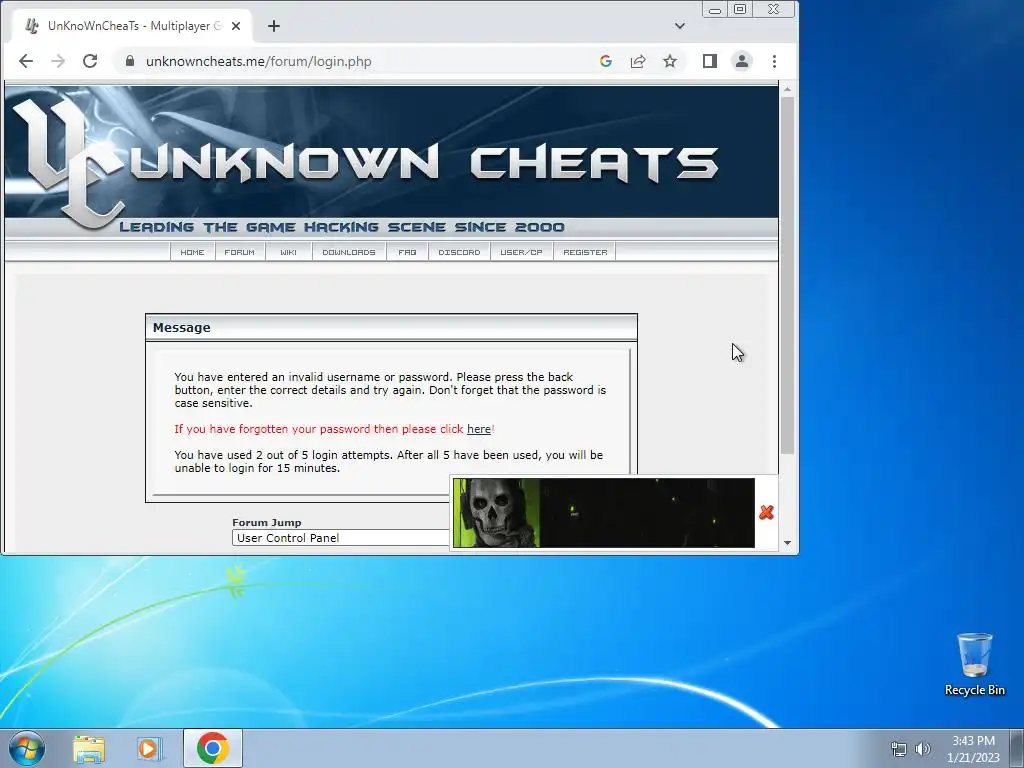Close the UnKnoWnCheaTs tab
Image resolution: width=1024 pixels, height=768 pixels.
click(236, 26)
